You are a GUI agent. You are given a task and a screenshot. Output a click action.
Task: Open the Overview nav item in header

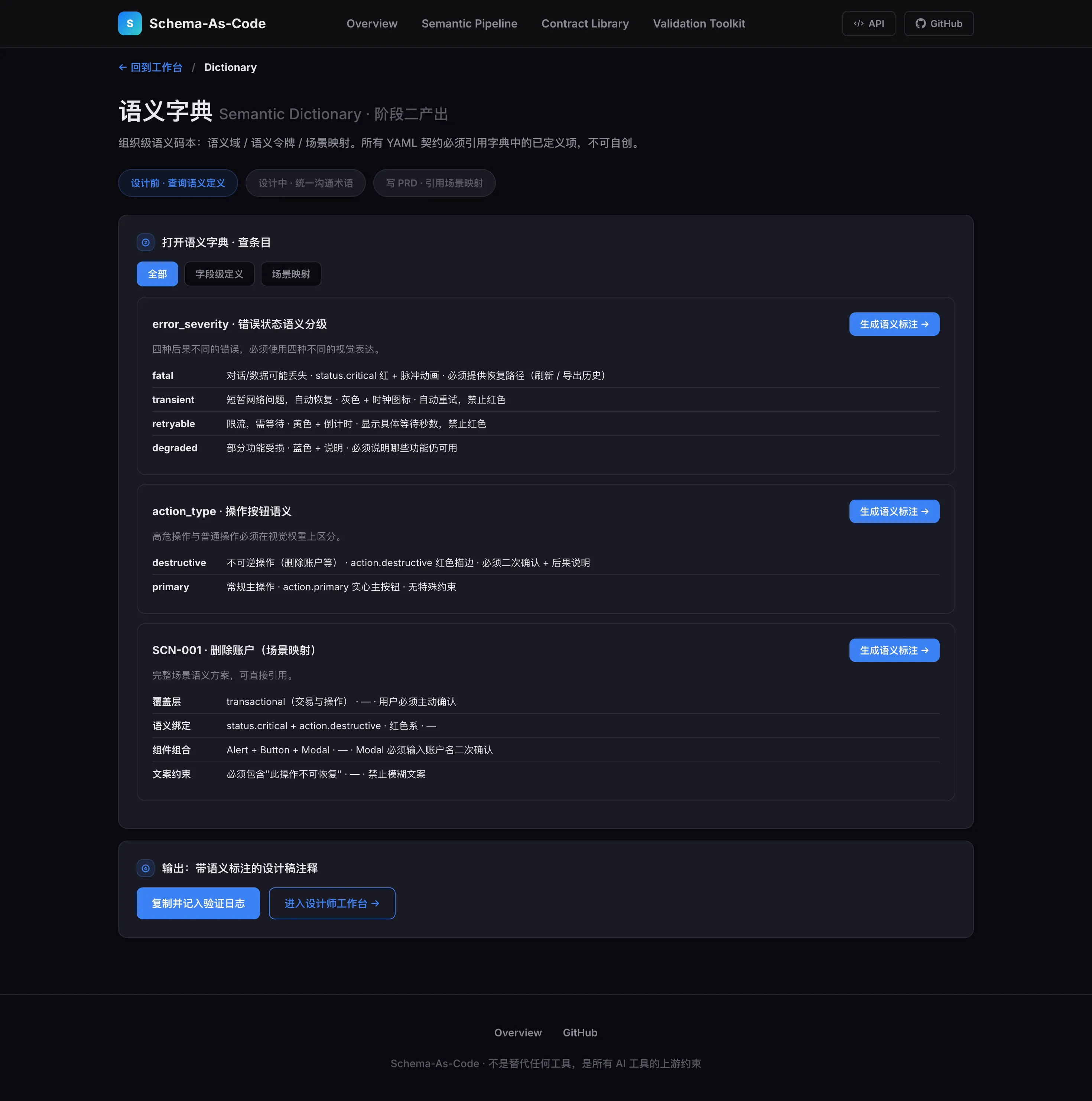click(x=372, y=23)
